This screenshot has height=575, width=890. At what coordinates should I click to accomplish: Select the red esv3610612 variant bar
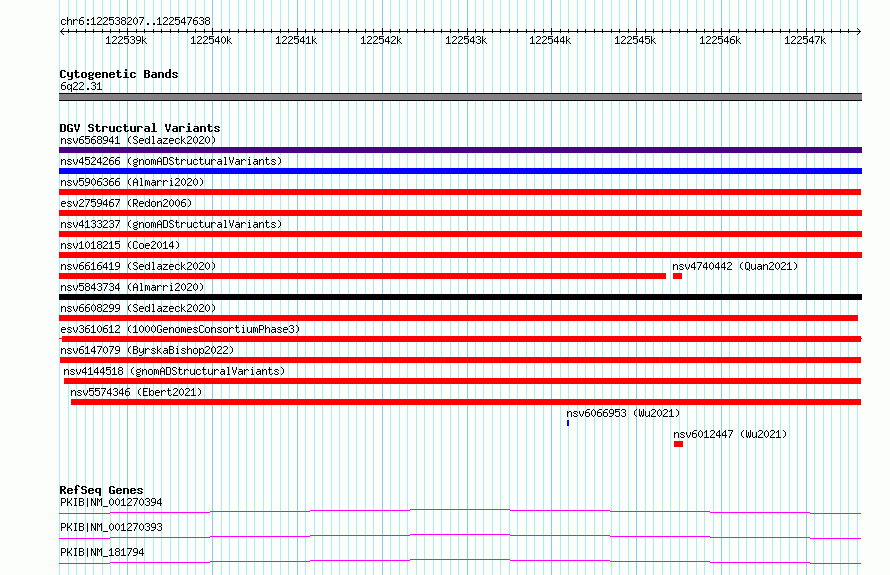[460, 339]
